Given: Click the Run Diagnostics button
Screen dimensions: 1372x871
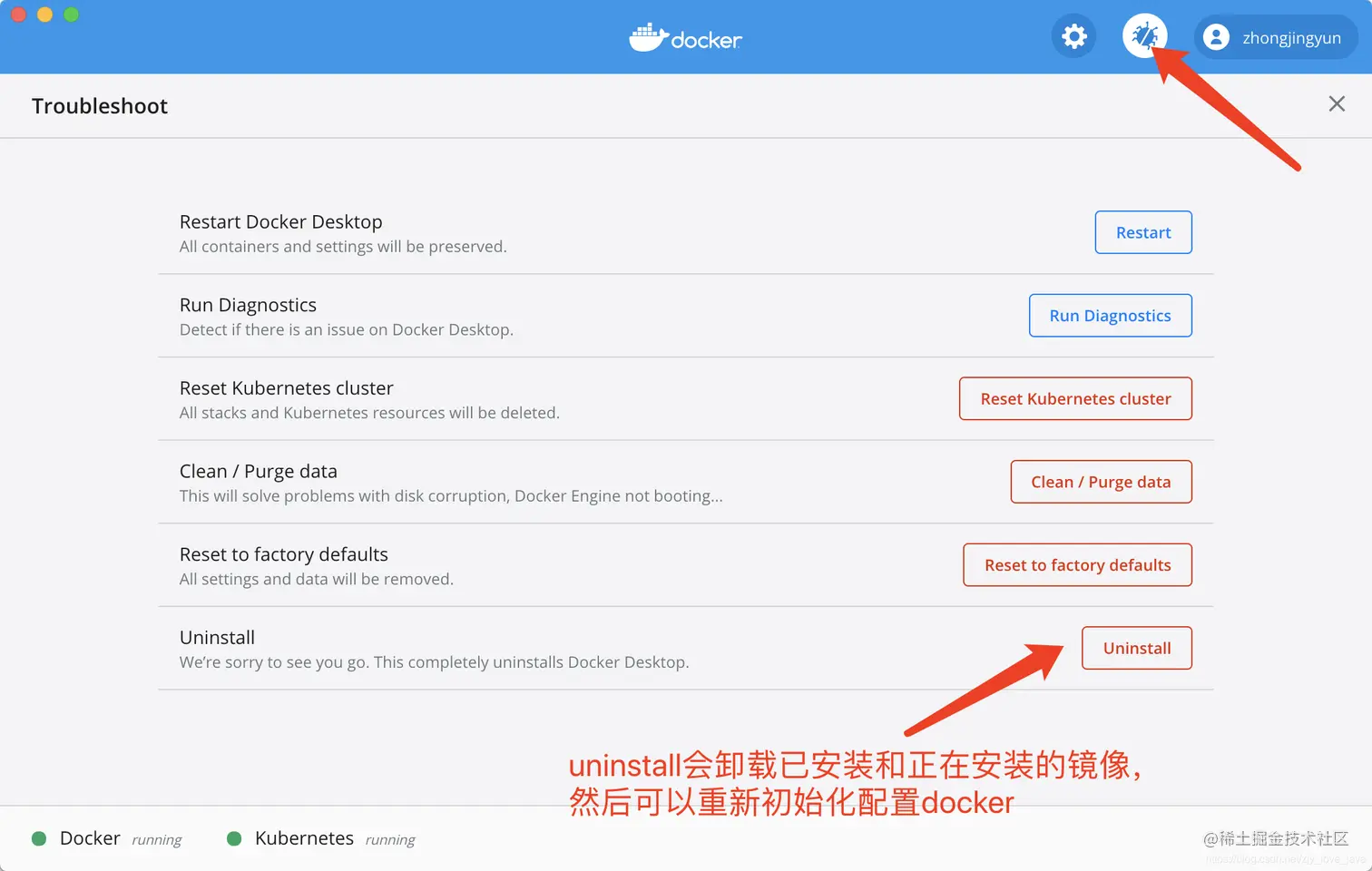Looking at the screenshot, I should tap(1110, 316).
